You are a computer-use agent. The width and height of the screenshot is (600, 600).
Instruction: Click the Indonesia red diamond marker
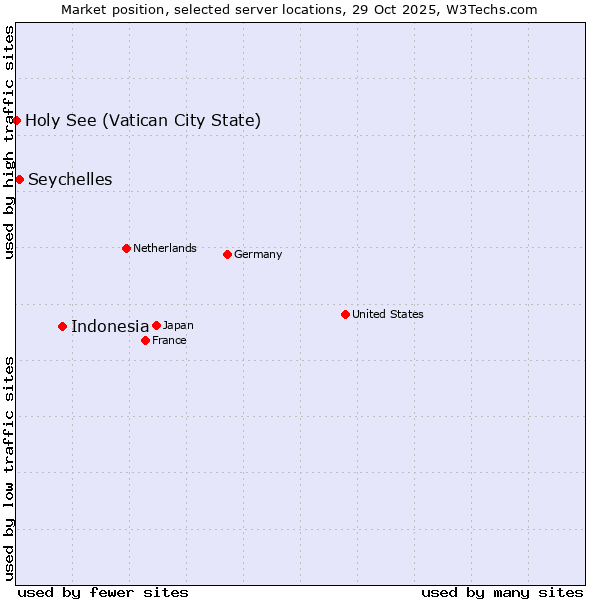click(x=62, y=326)
